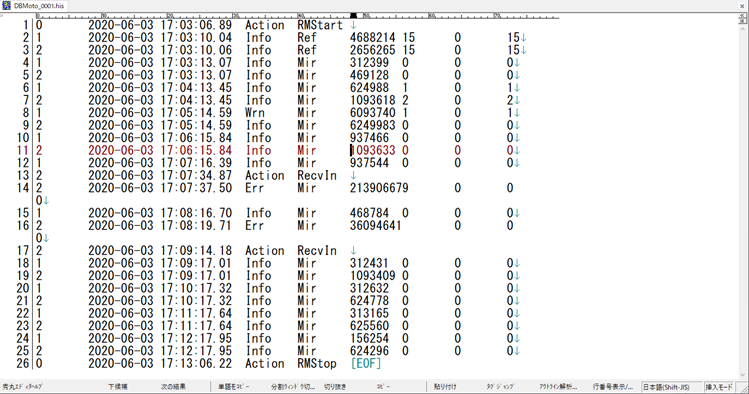Click the 単語をコピー function key button
Screen dimensions: 749x394
pos(234,387)
